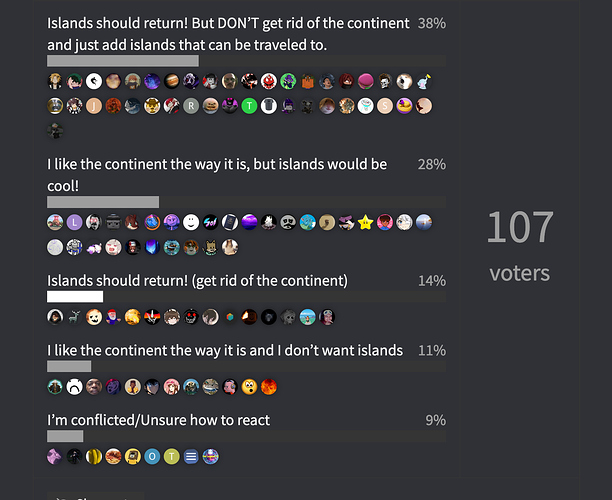
Task: Select 'I'm conflicted/Unsure how to react' option
Action: (x=158, y=420)
